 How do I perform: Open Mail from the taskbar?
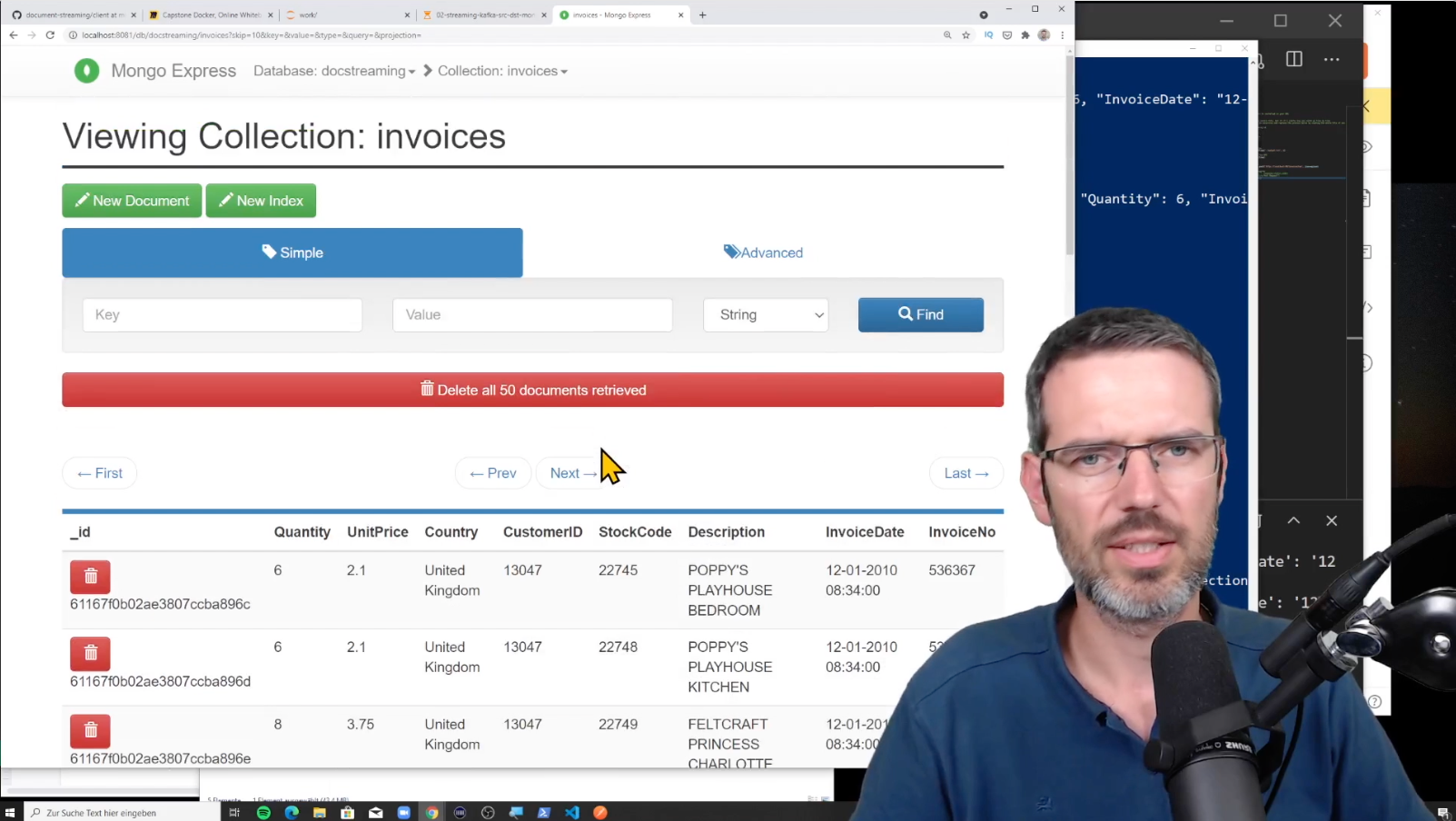coord(376,813)
